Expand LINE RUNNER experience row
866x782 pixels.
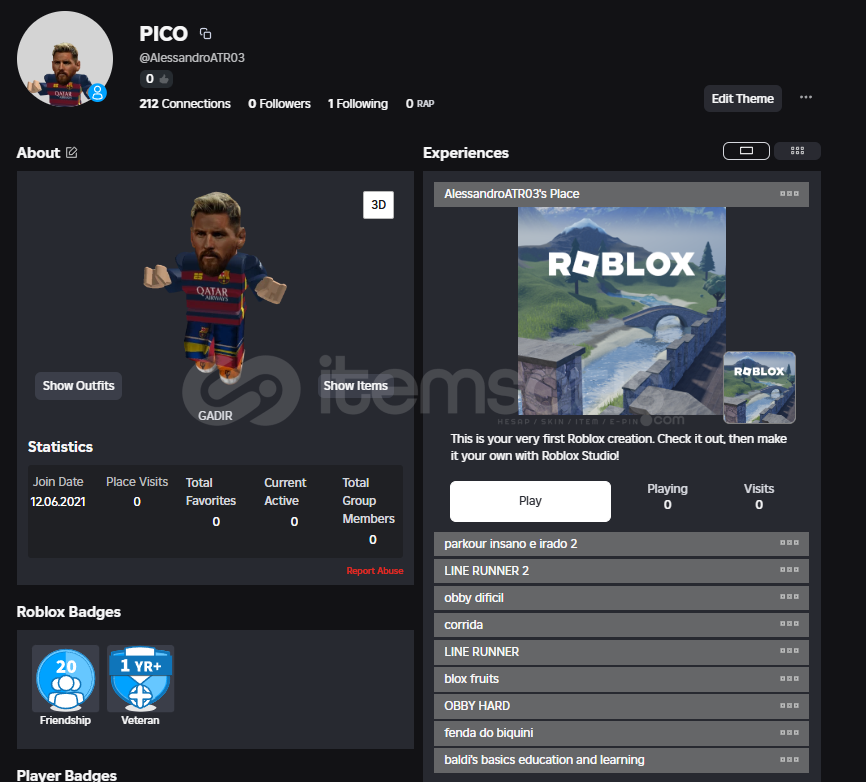(621, 652)
